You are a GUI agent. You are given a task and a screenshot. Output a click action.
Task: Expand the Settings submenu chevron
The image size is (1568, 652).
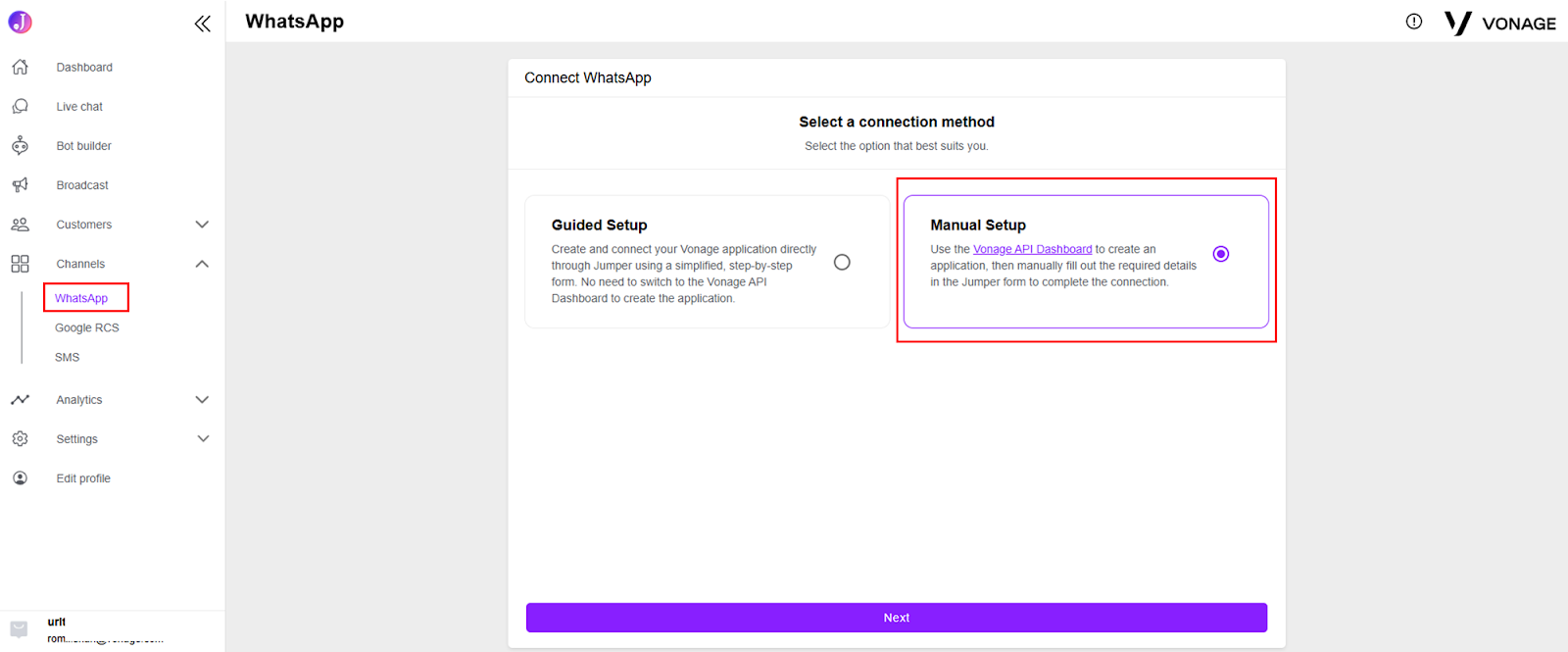[202, 439]
